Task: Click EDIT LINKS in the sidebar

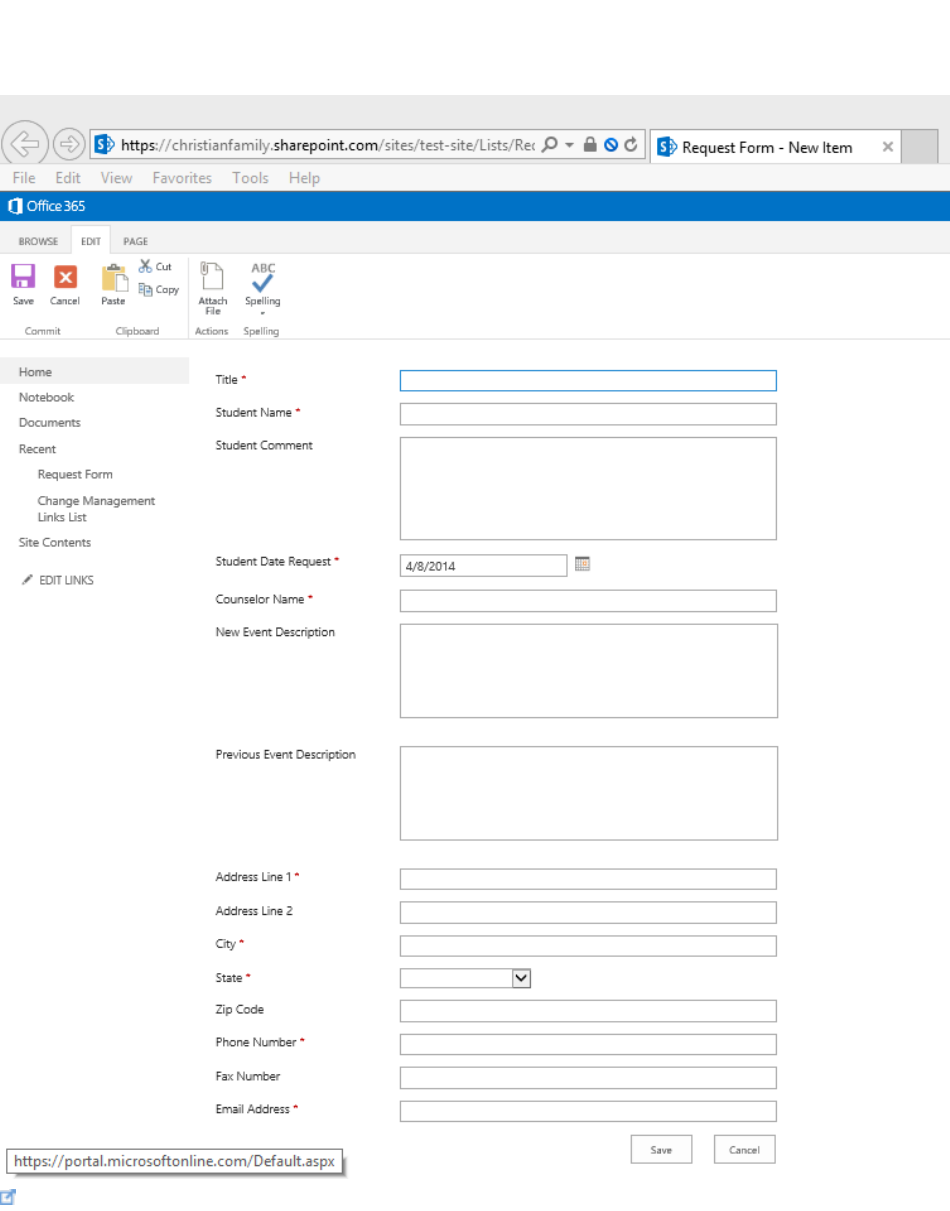Action: (x=66, y=580)
